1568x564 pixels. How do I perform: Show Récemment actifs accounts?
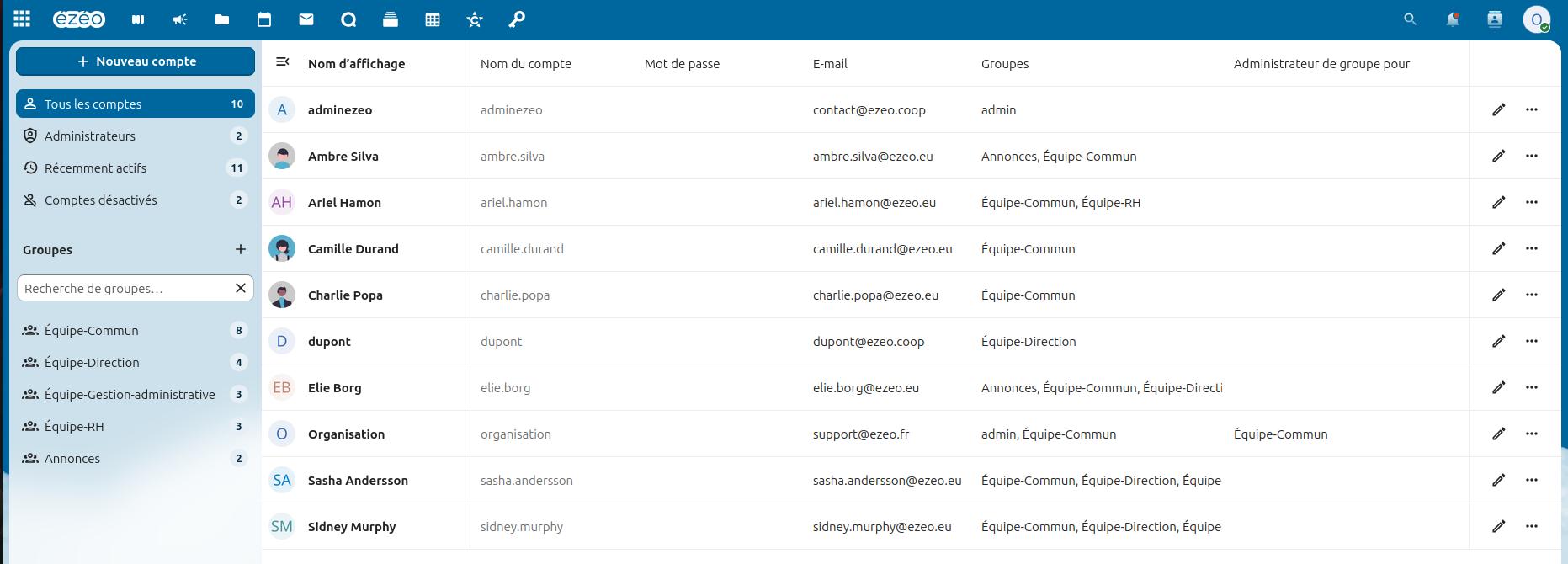coord(136,168)
